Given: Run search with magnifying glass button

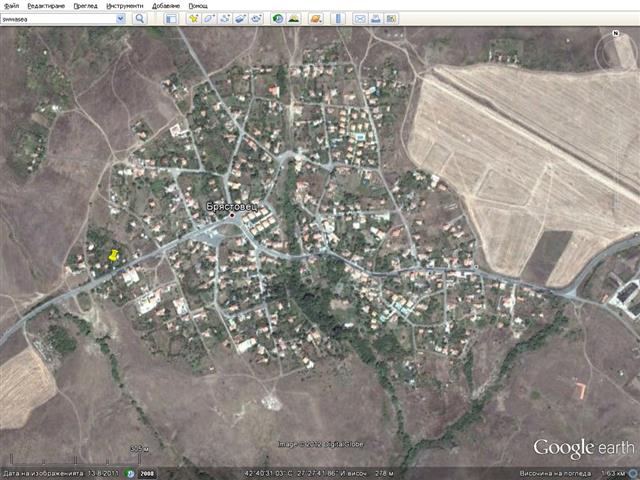Looking at the screenshot, I should click(x=139, y=18).
